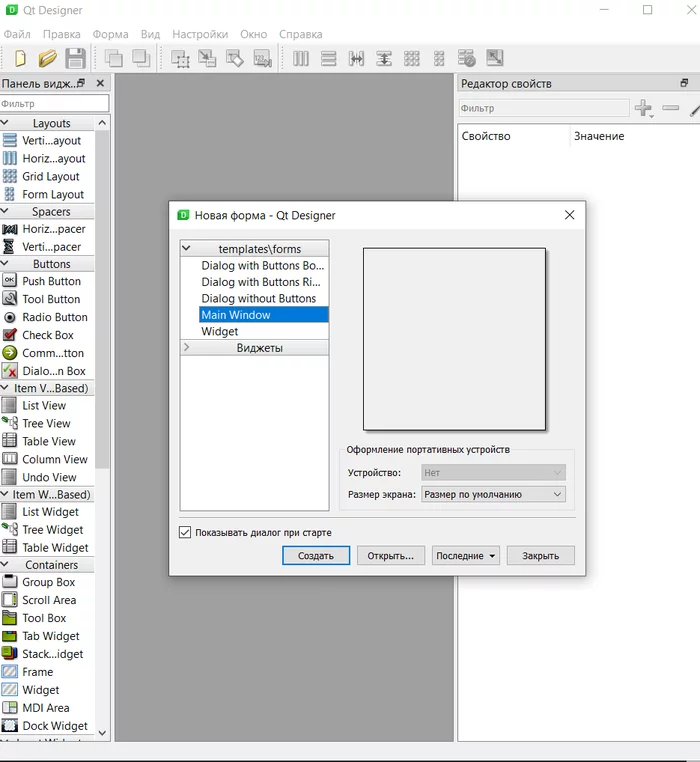Screen dimensions: 700x762
Task: Apply Lay Out in a Grid icon
Action: (412, 58)
